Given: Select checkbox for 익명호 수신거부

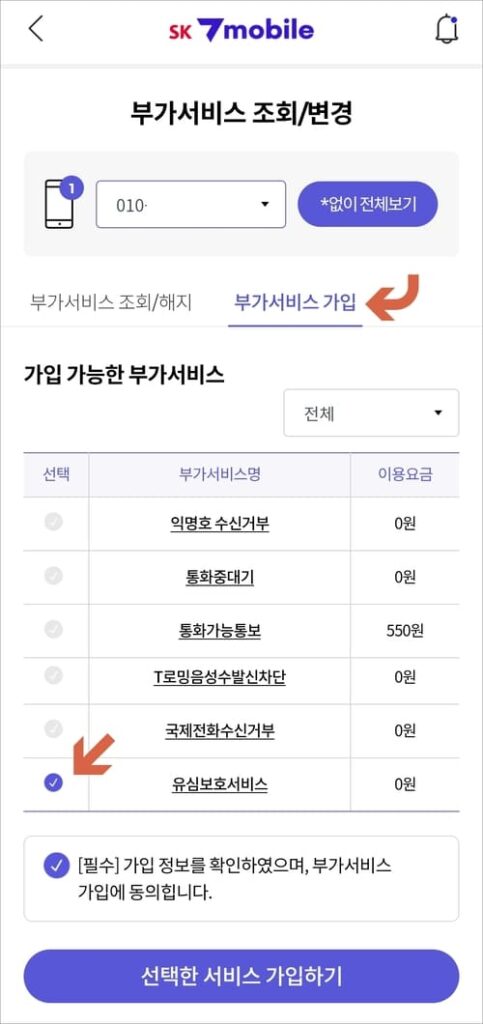Looking at the screenshot, I should [54, 522].
